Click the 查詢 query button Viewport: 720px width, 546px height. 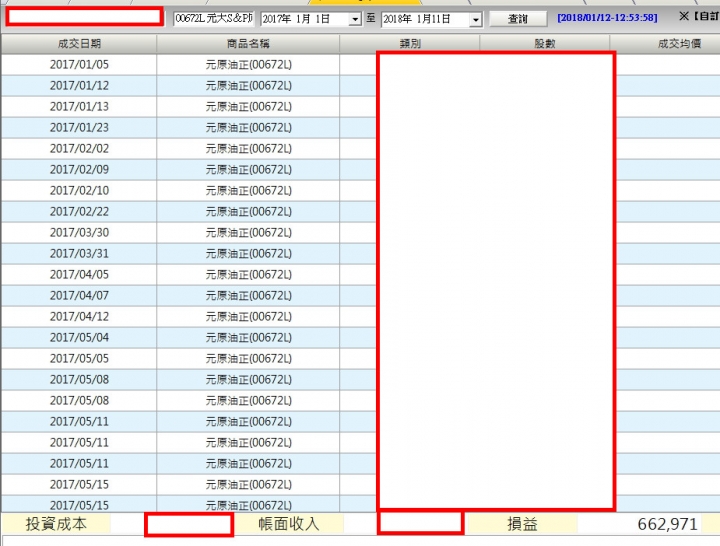coord(518,19)
